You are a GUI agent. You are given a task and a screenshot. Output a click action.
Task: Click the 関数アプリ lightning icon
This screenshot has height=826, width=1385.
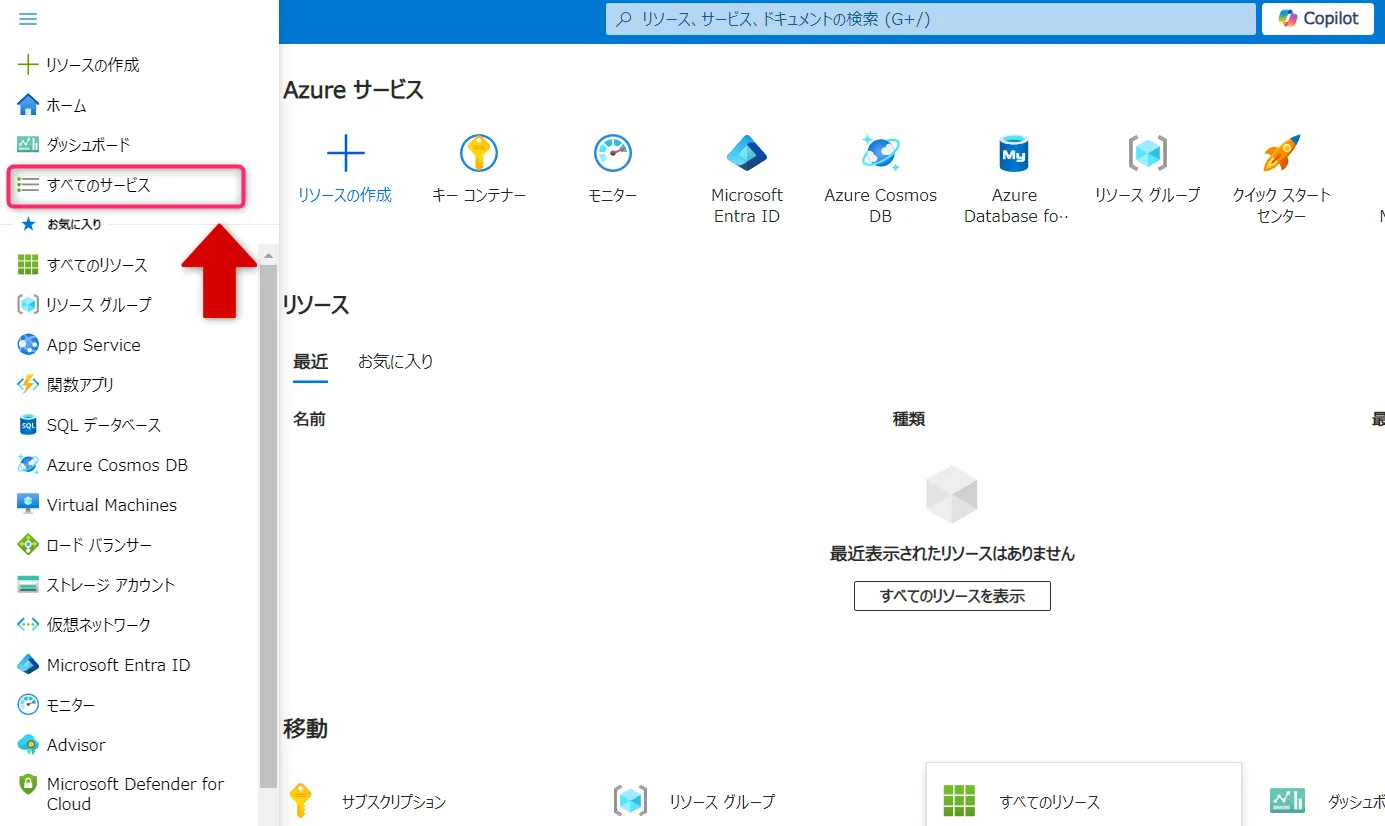(x=28, y=385)
